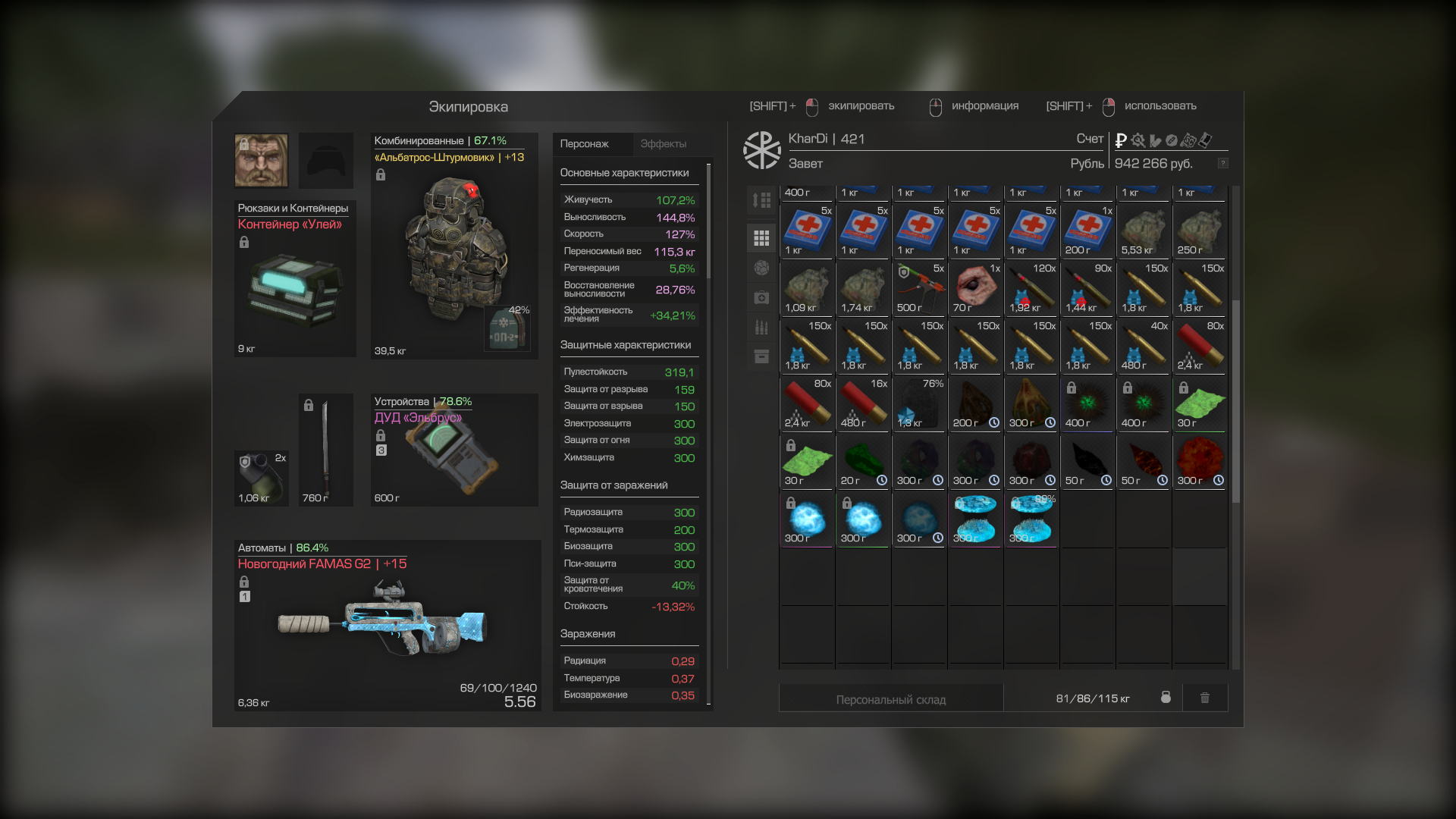Select the 120x ammo stack
The height and width of the screenshot is (819, 1456).
1031,289
